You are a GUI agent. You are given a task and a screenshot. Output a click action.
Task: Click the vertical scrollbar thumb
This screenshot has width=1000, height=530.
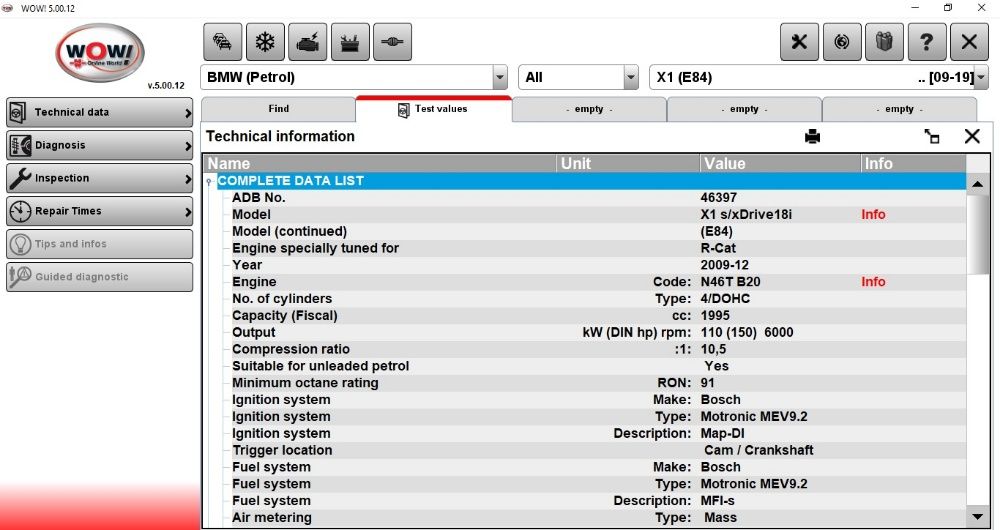coord(978,235)
